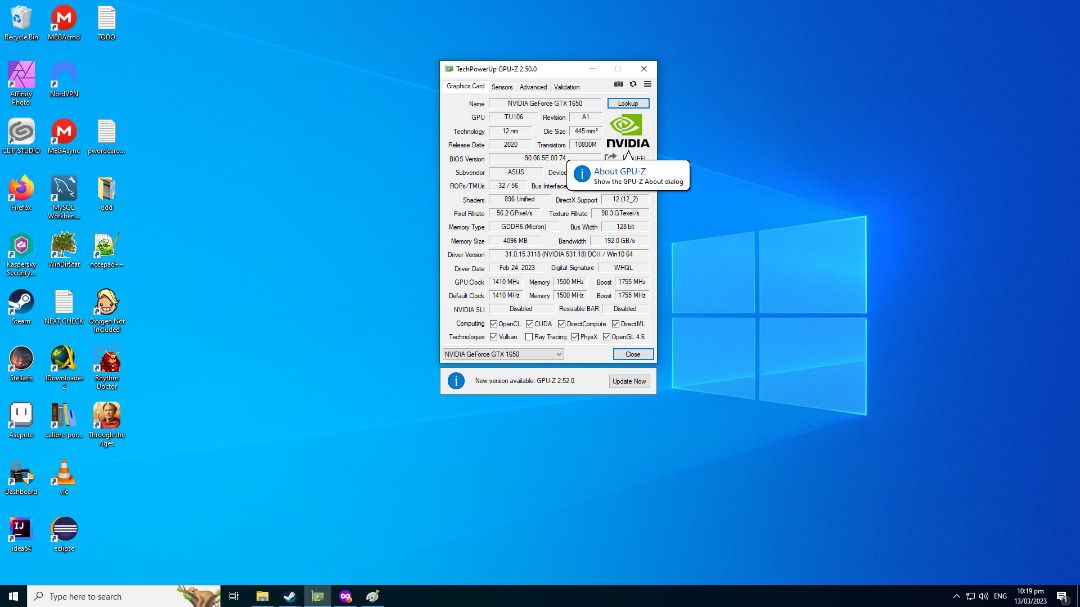The height and width of the screenshot is (607, 1080).
Task: Click the NVIDIA logo in GPU-Z
Action: (627, 131)
